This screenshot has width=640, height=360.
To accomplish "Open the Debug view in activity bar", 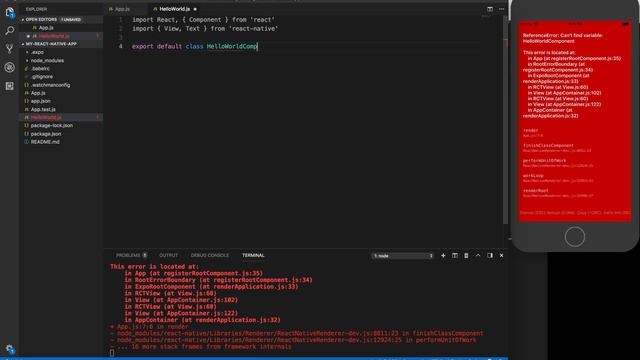I will 9,67.
